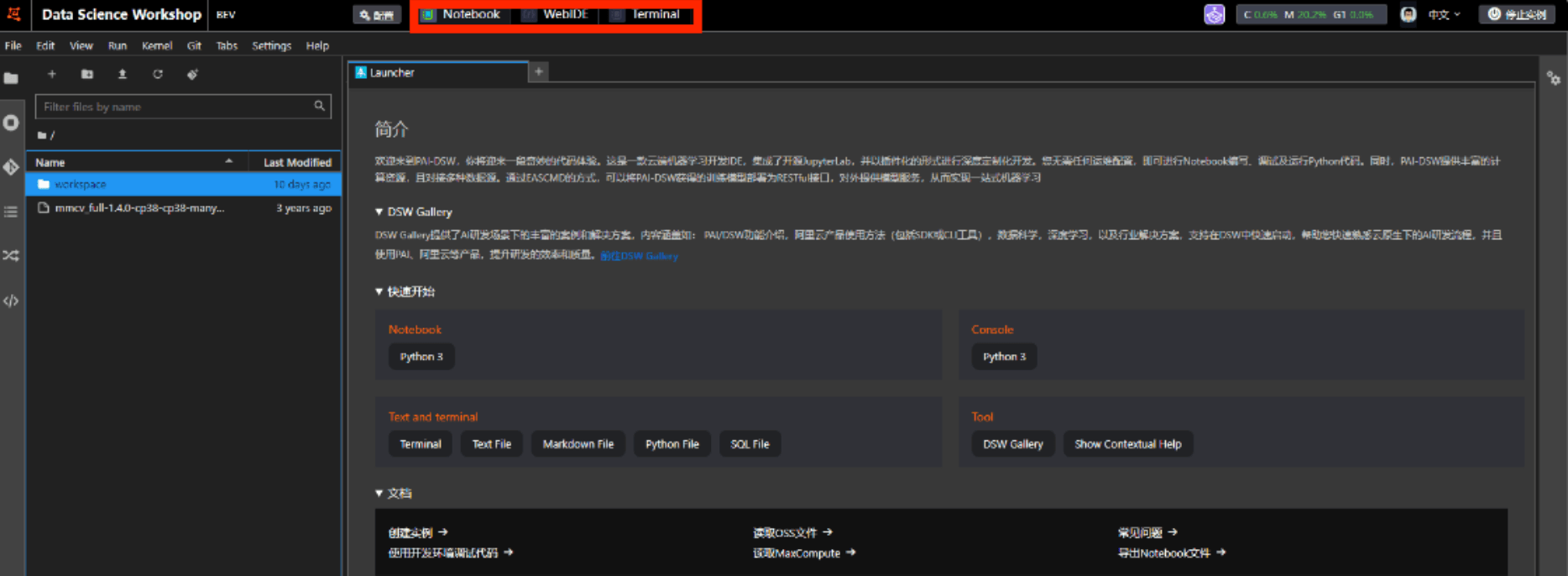Add a new tab beside Launcher
The image size is (1568, 576).
pyautogui.click(x=539, y=72)
